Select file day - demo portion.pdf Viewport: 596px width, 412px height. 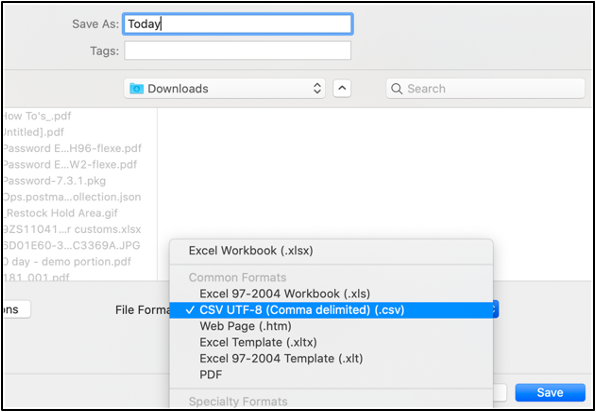(67, 262)
